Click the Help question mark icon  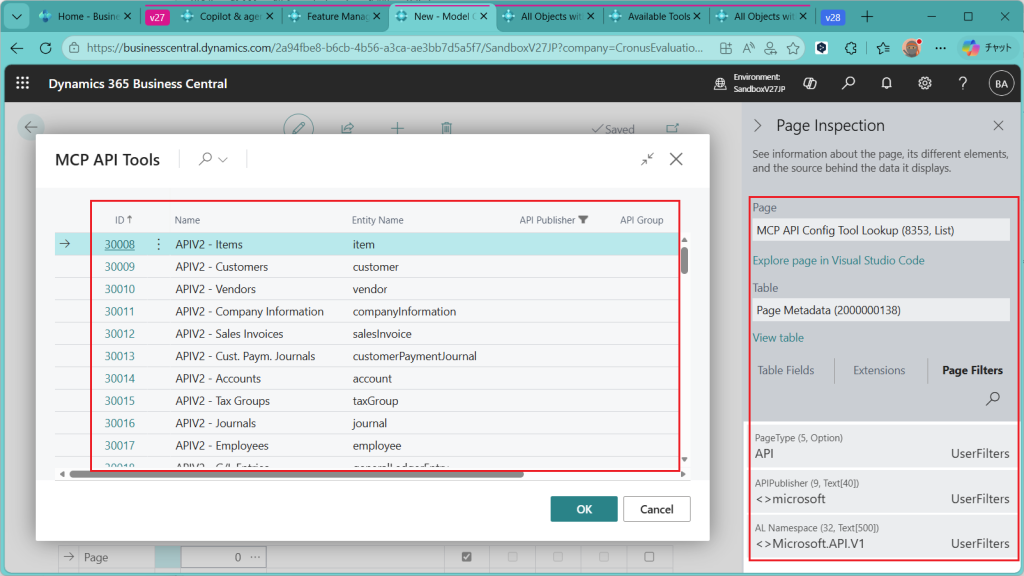click(x=962, y=84)
